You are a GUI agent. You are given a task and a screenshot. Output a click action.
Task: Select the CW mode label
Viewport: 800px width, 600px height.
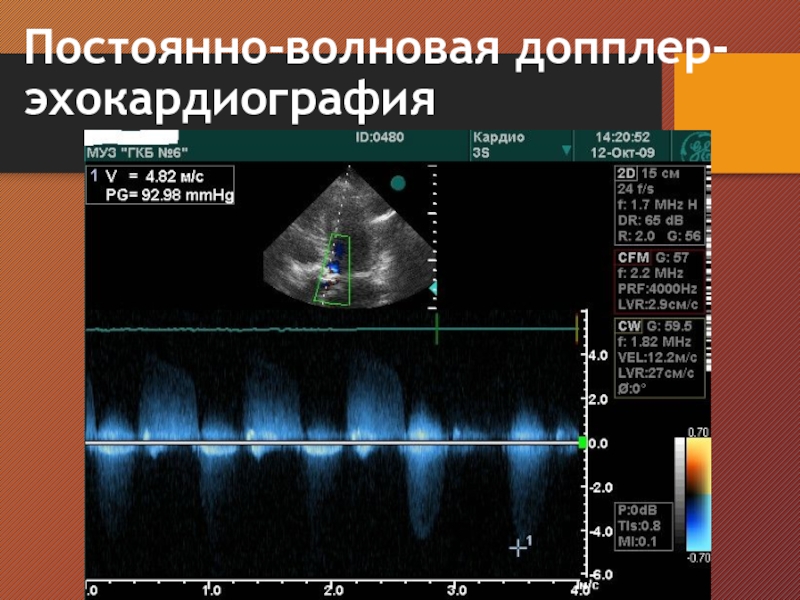tap(629, 326)
